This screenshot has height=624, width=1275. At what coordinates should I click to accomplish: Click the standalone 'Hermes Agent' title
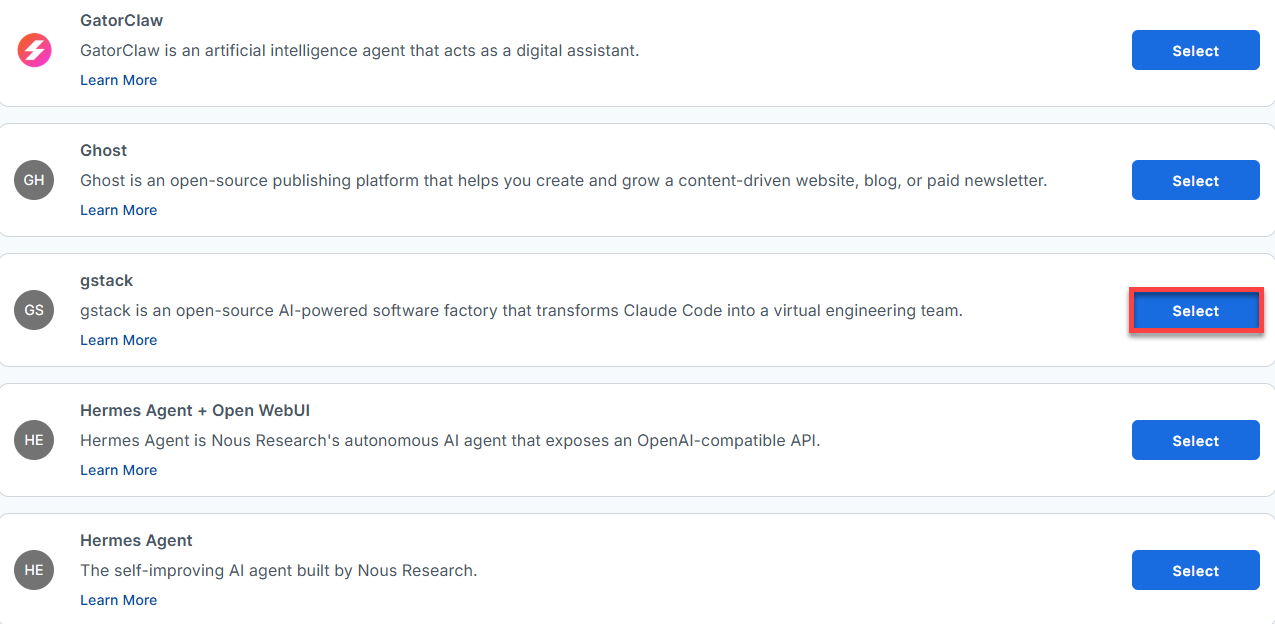click(136, 540)
